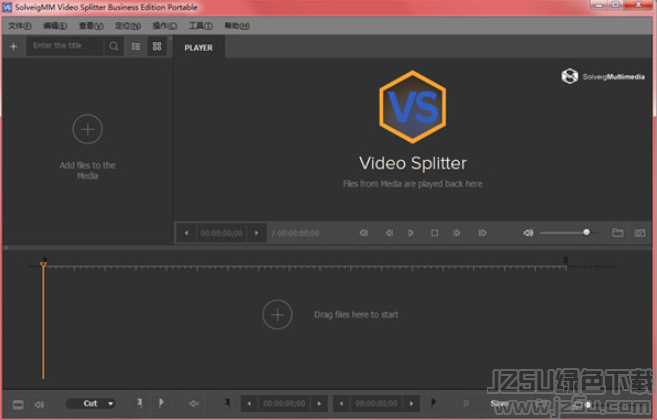The height and width of the screenshot is (420, 657).
Task: Step player current time backward arrow
Action: 186,233
